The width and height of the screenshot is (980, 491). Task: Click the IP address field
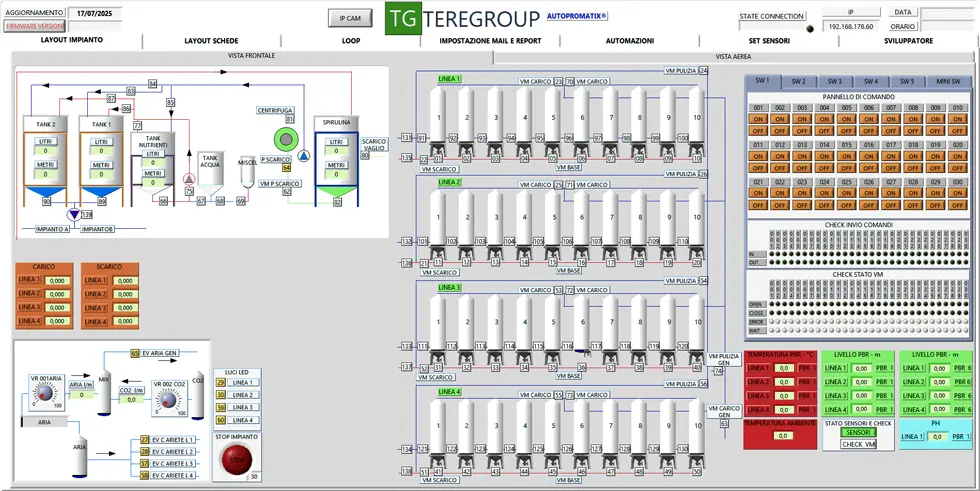[x=850, y=26]
